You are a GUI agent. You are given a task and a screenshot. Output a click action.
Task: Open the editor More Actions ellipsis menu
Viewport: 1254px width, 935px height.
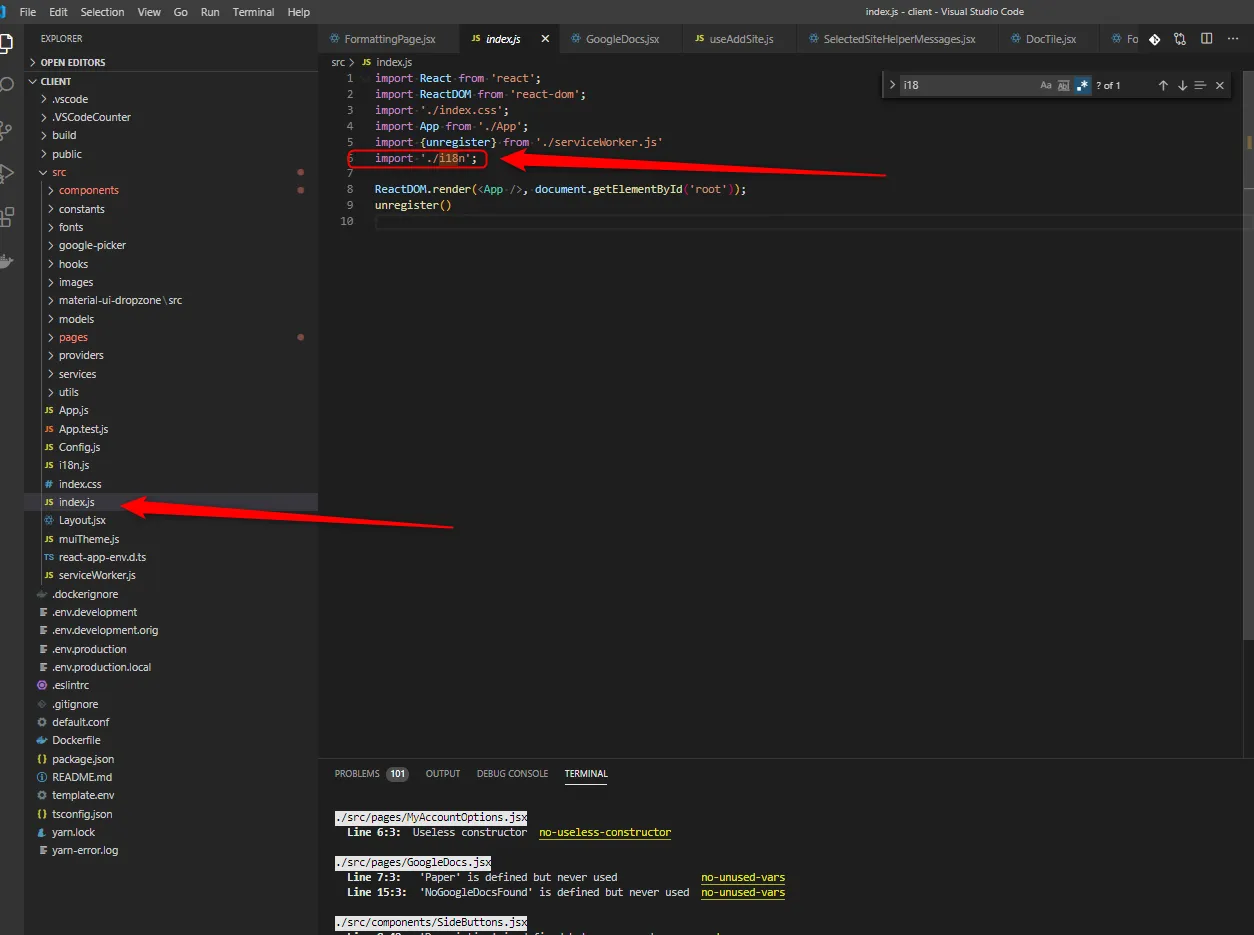(x=1232, y=39)
